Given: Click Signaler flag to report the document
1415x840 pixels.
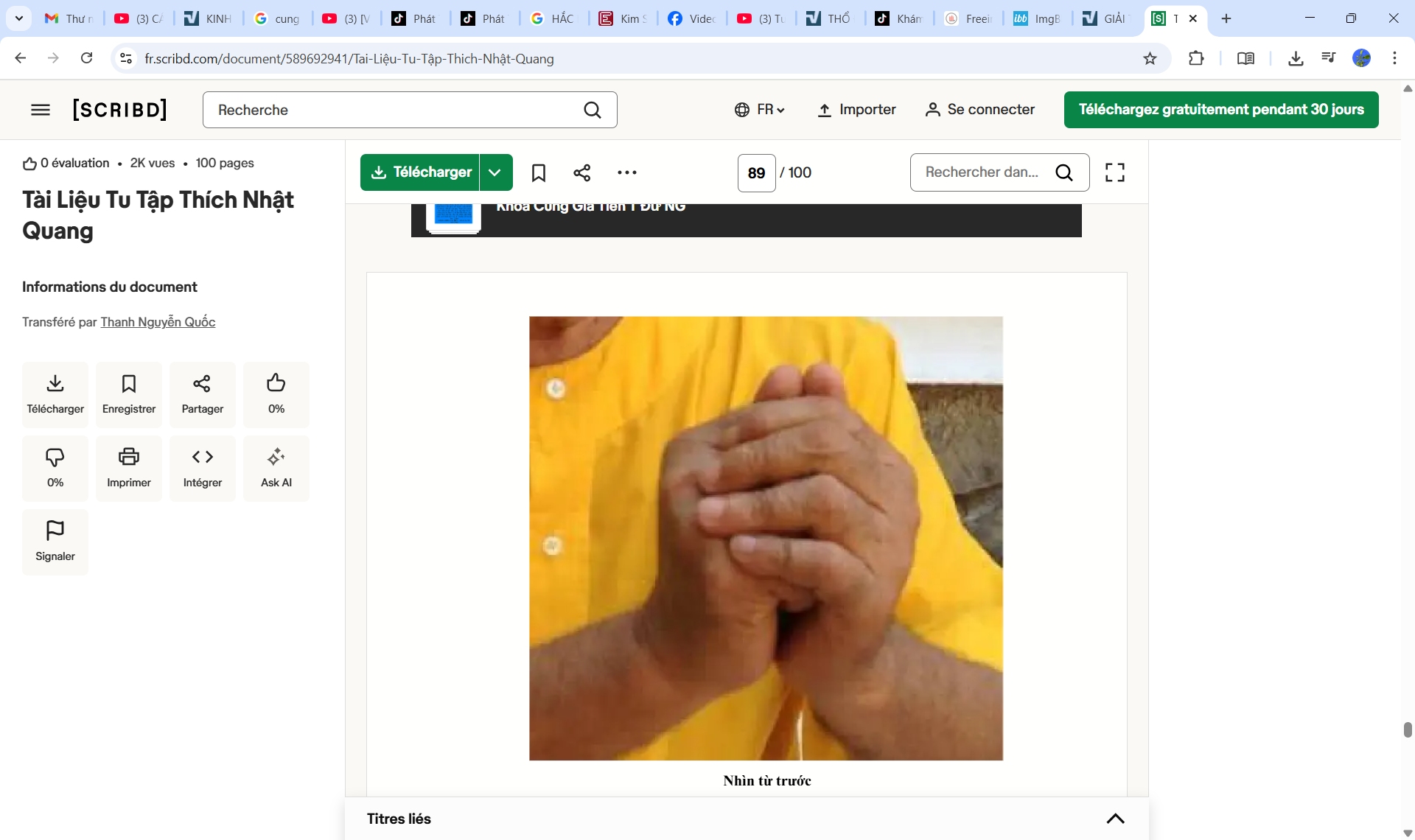Looking at the screenshot, I should [x=55, y=542].
